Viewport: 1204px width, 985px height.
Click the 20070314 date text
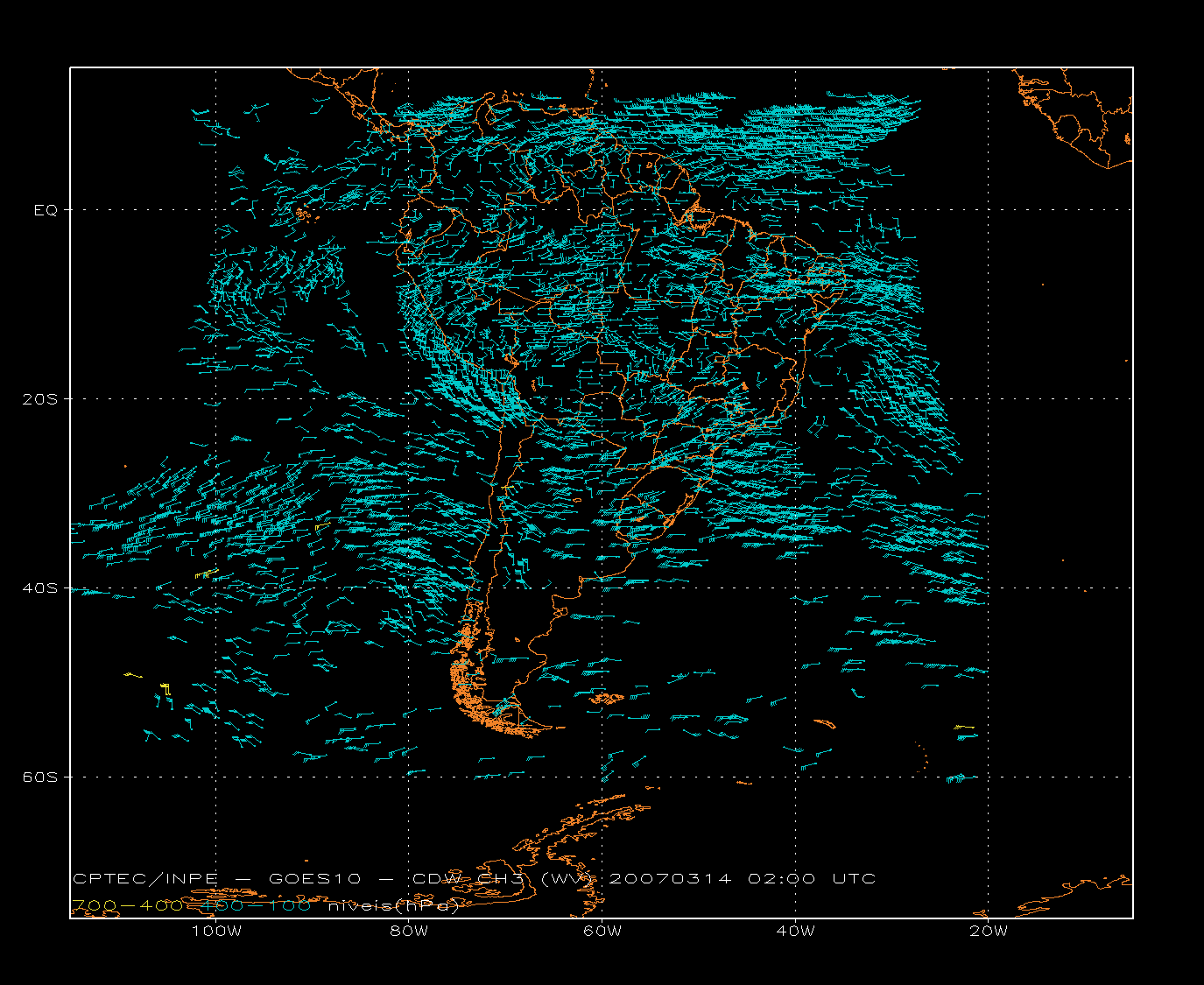[x=670, y=879]
